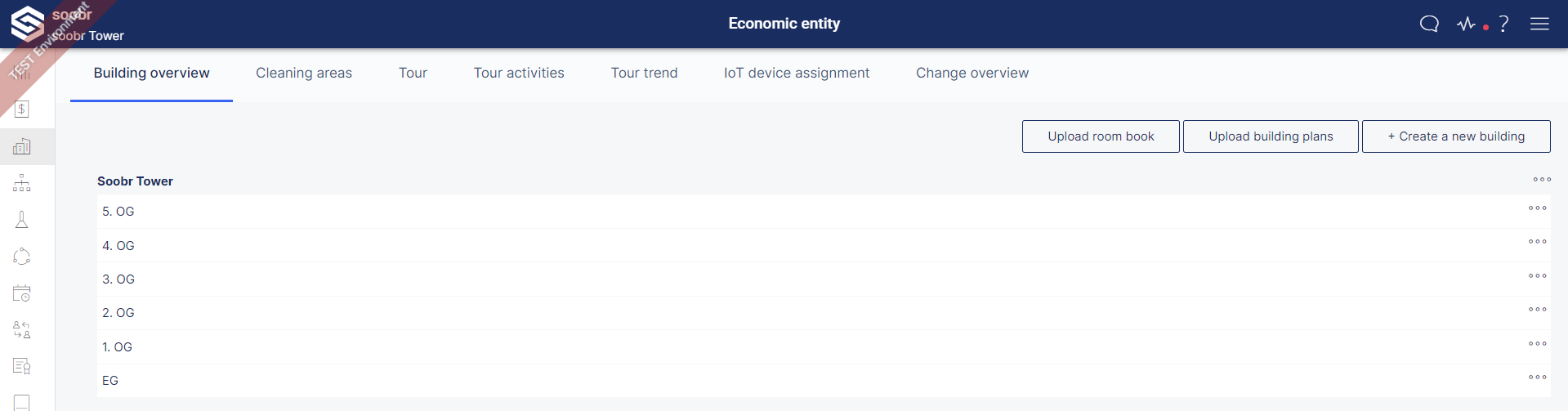Click the Upload room book button
Image resolution: width=1568 pixels, height=411 pixels.
[1101, 136]
